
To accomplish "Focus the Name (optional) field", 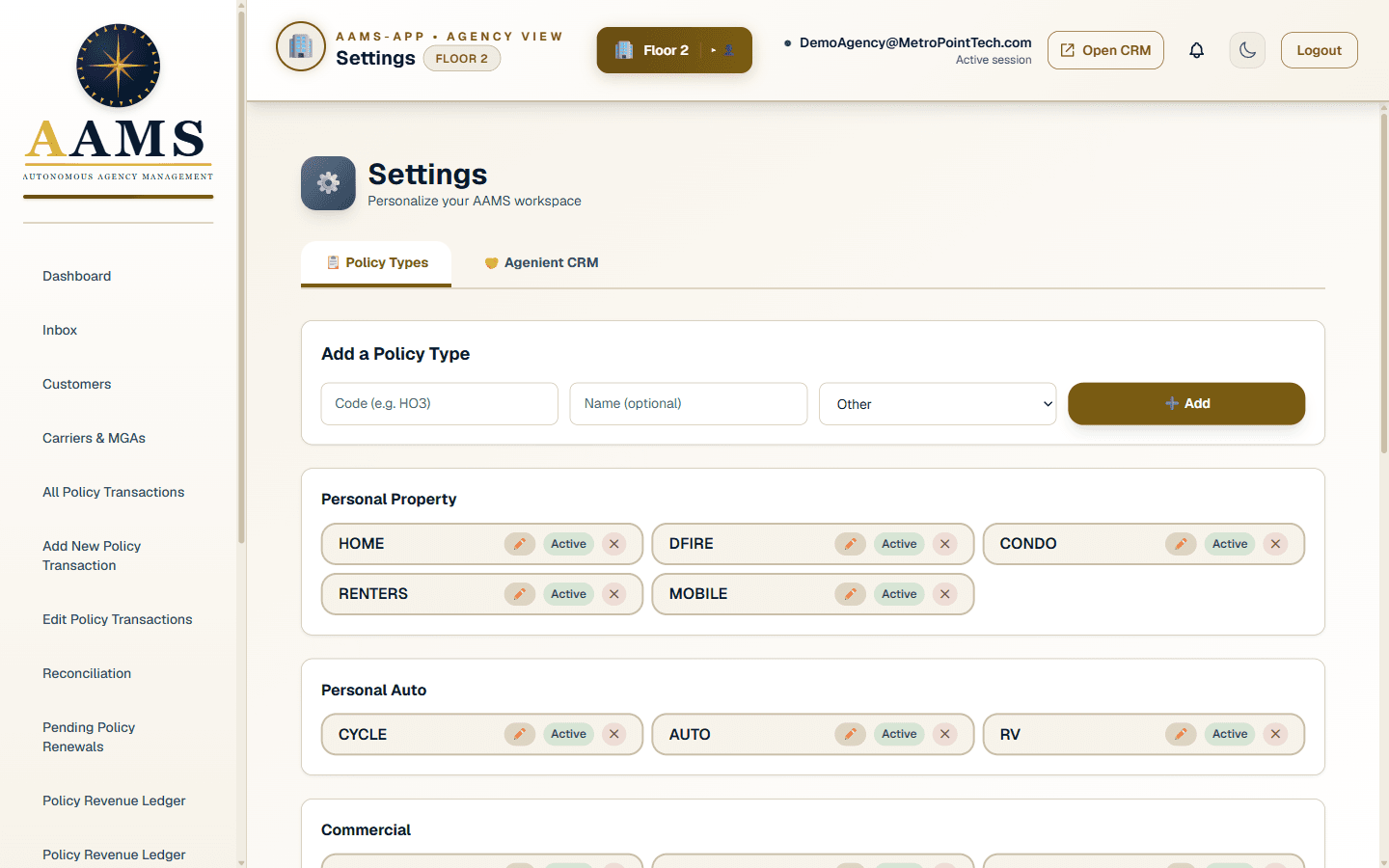I will tap(689, 404).
